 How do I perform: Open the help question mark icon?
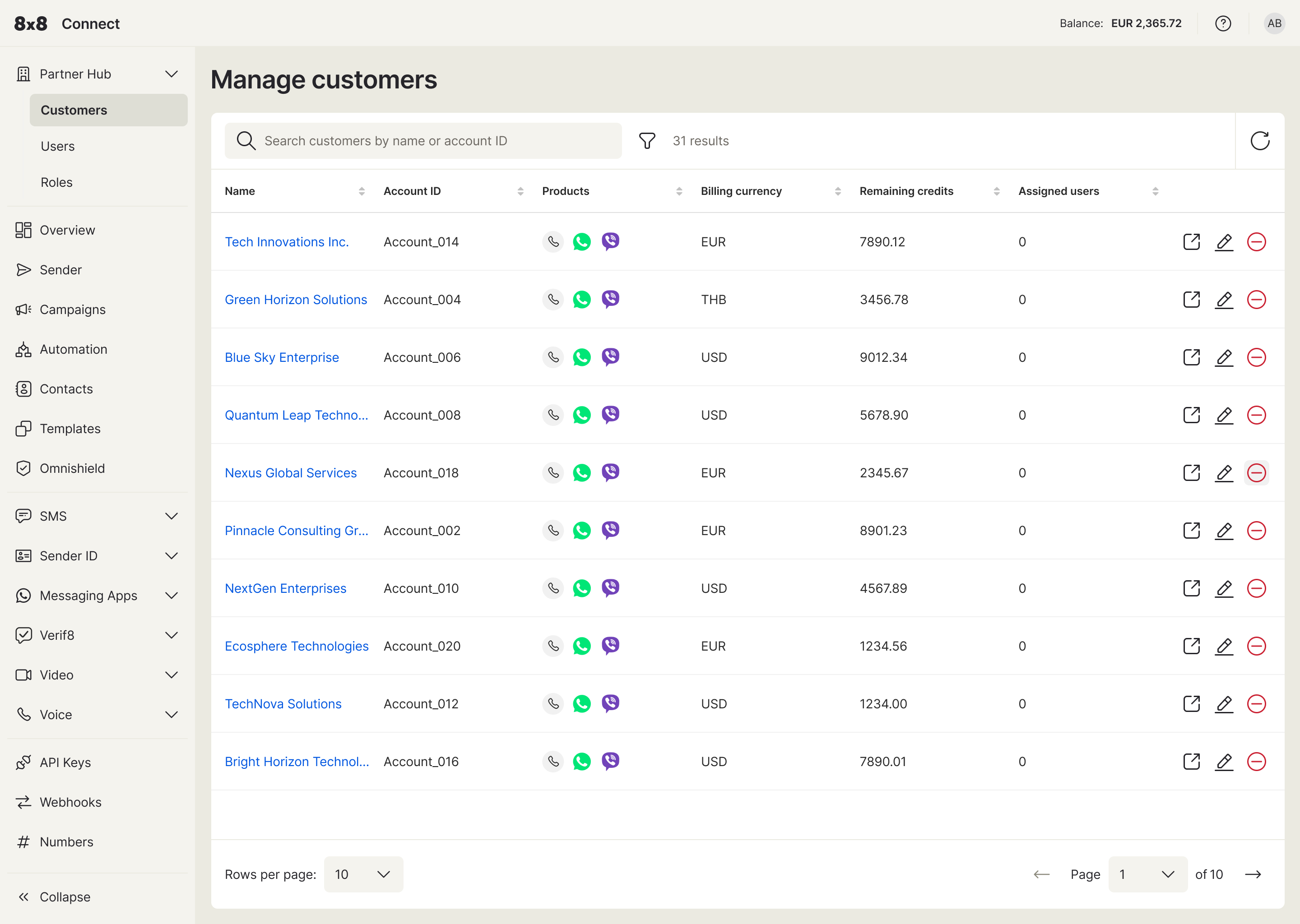tap(1223, 23)
